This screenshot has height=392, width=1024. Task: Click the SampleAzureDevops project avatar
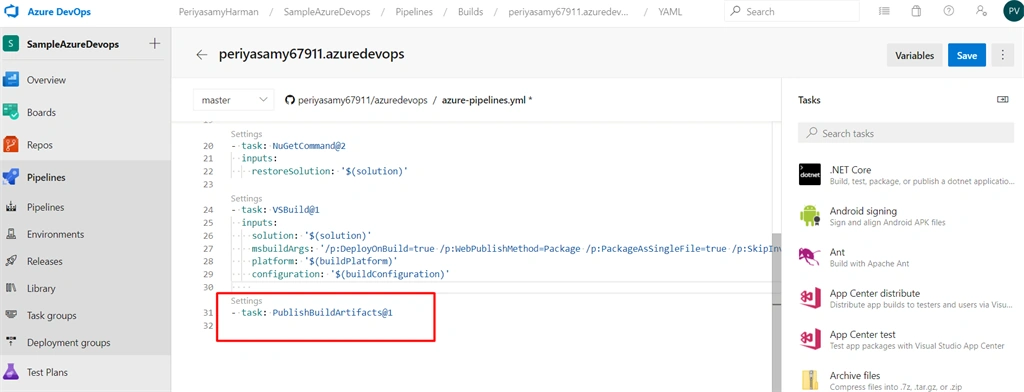tap(10, 44)
